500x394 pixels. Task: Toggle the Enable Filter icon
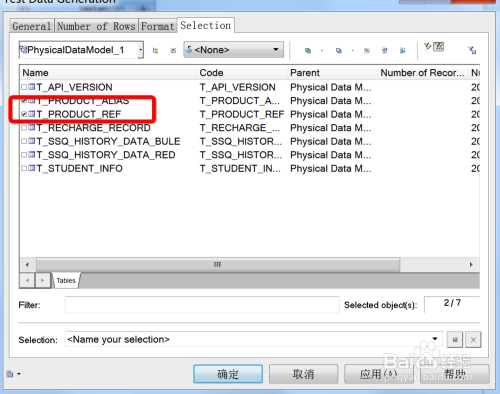[439, 46]
